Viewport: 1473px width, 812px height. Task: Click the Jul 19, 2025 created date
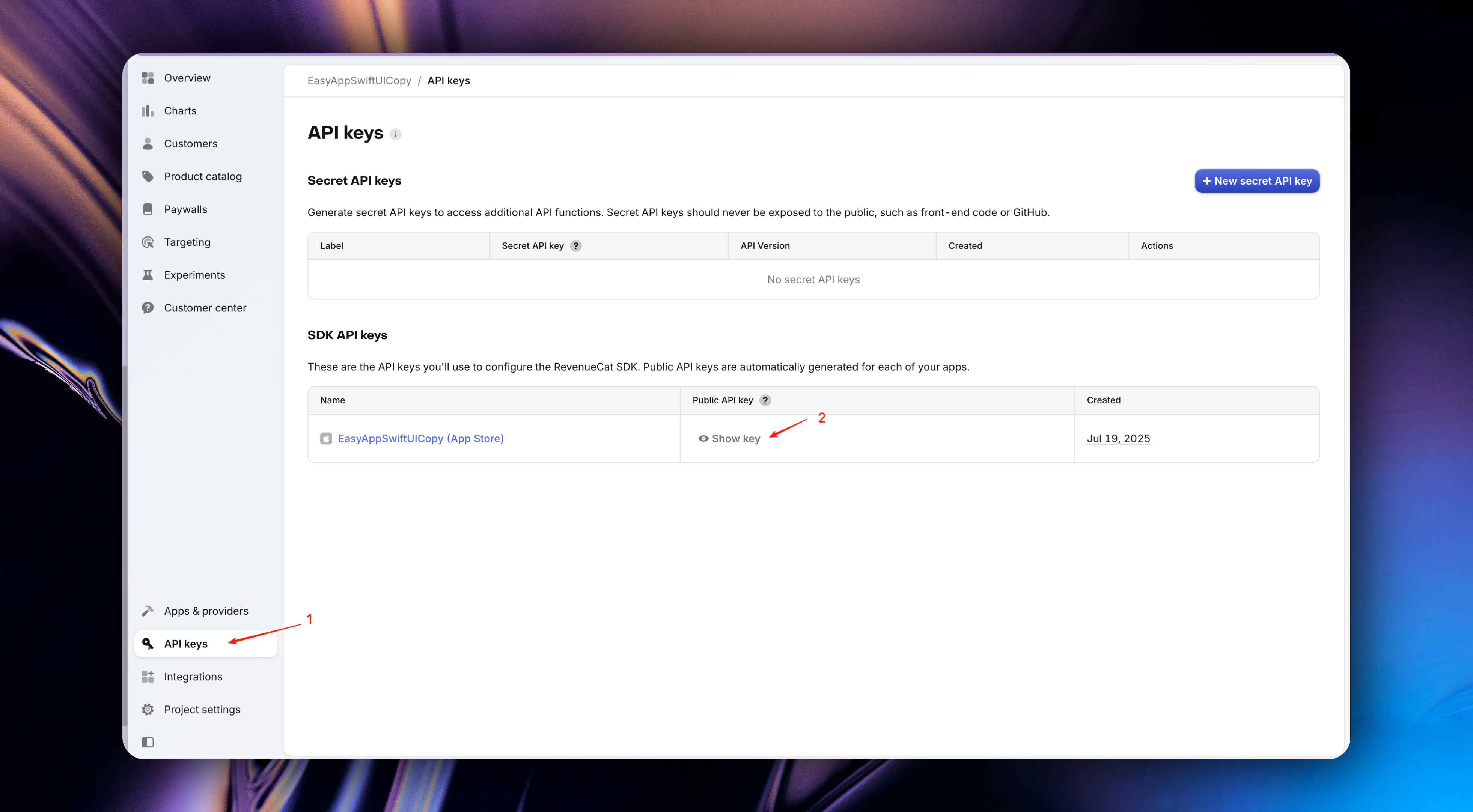tap(1118, 438)
